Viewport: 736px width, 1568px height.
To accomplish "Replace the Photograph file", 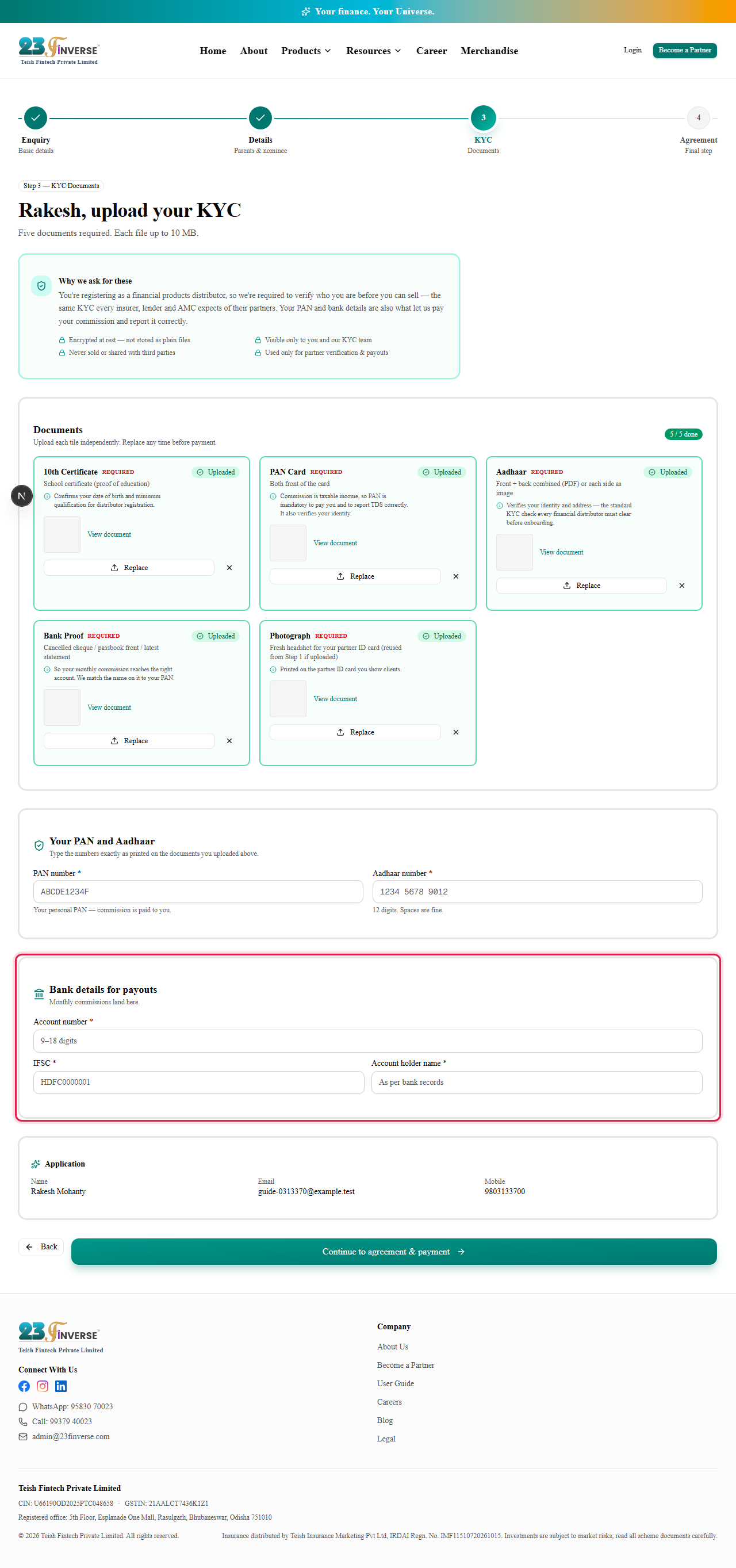I will click(x=355, y=732).
